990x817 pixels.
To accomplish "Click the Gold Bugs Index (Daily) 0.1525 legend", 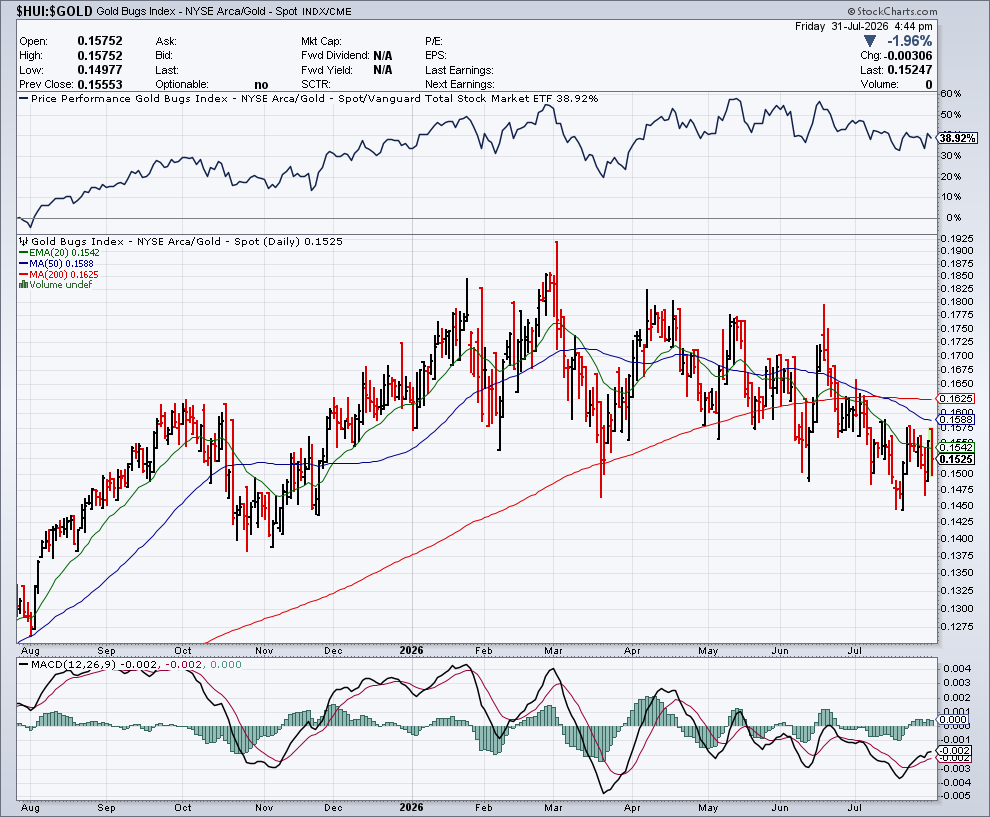I will pyautogui.click(x=181, y=241).
